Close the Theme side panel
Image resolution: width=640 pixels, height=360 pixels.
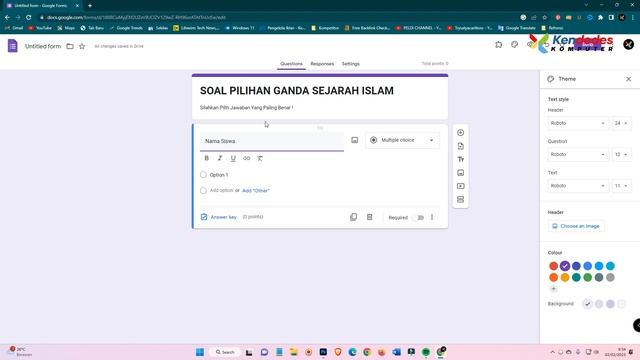click(x=629, y=79)
